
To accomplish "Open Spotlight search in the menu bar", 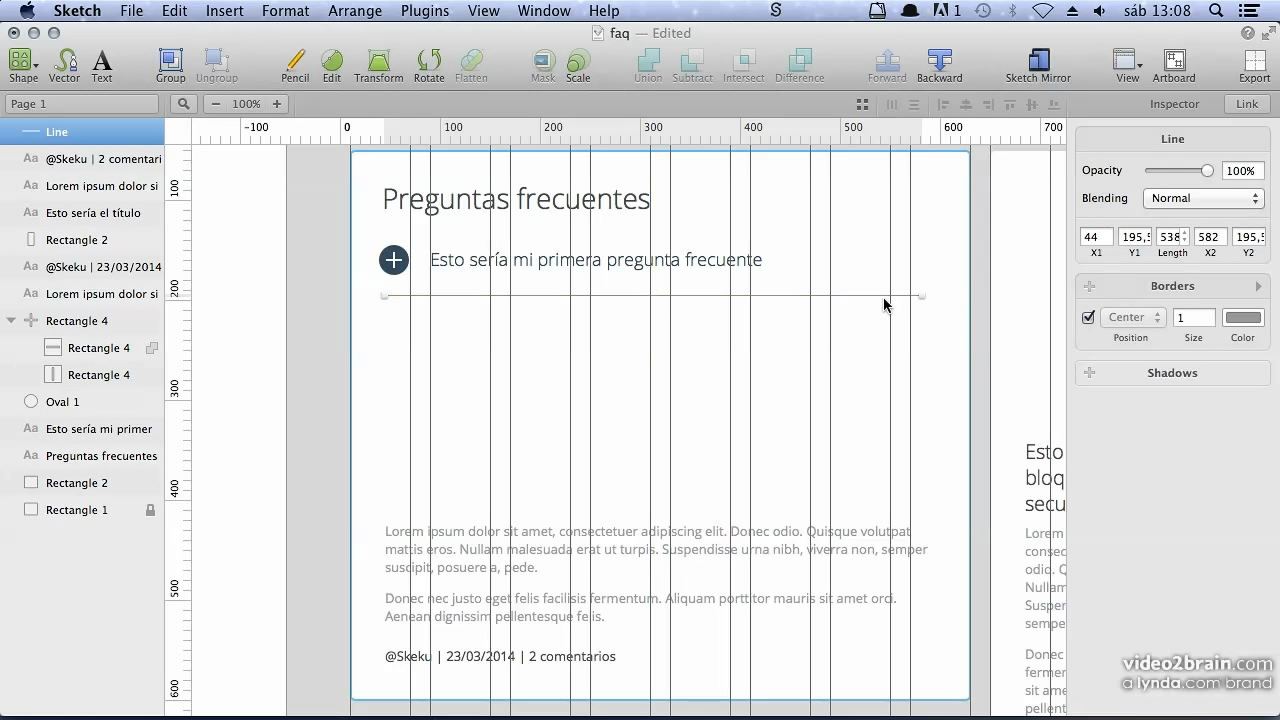I will tap(1216, 11).
